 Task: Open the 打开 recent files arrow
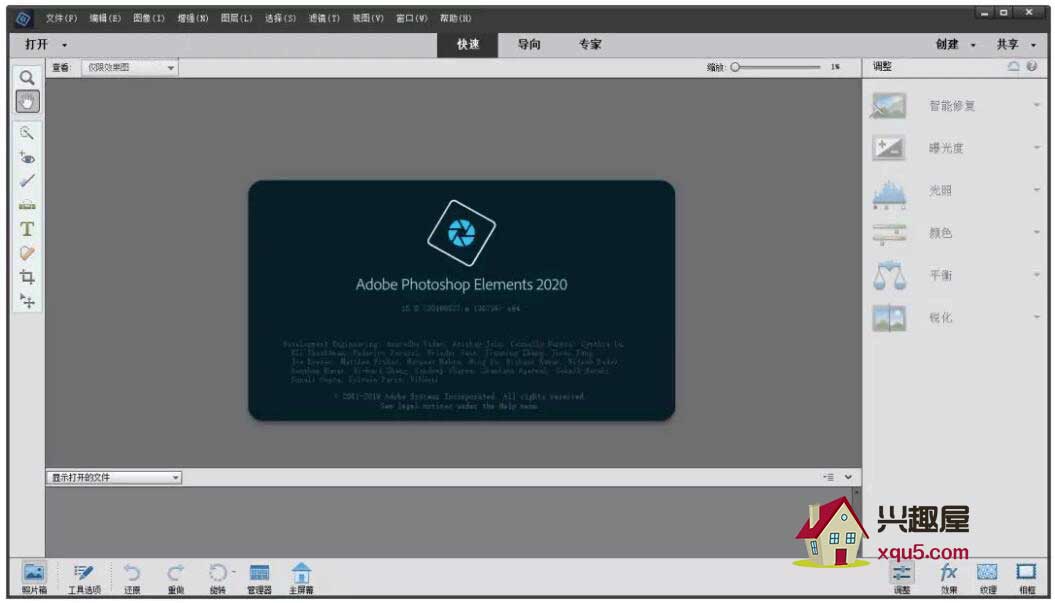click(65, 45)
